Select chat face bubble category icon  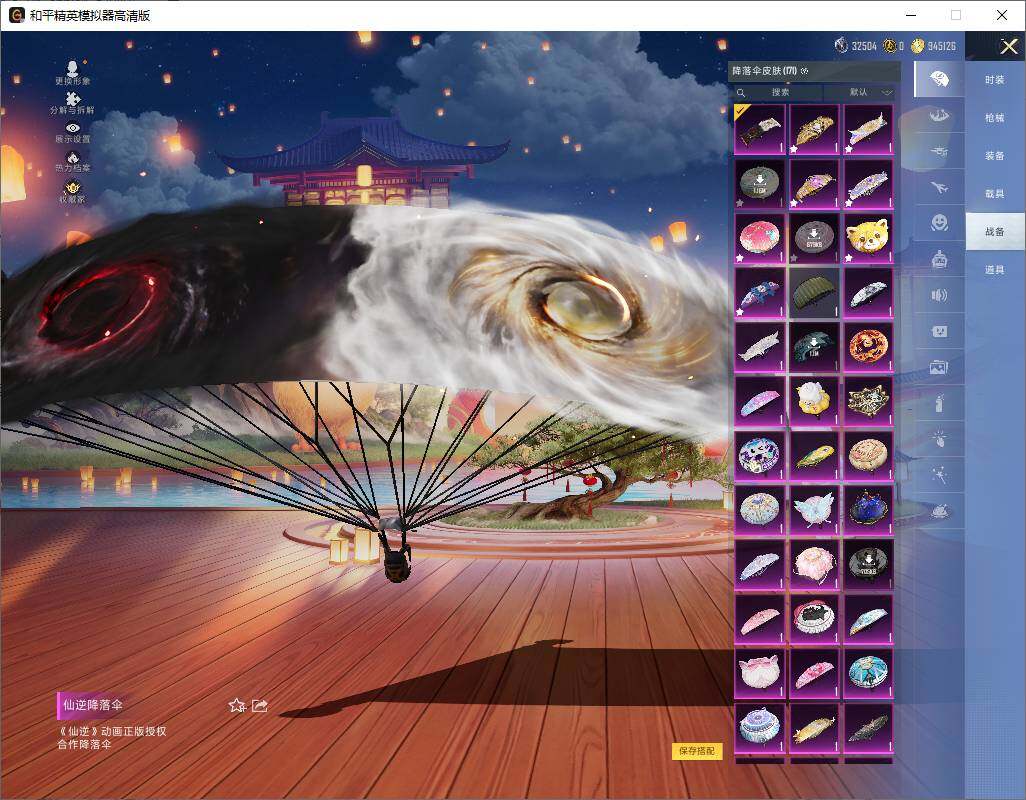(939, 331)
